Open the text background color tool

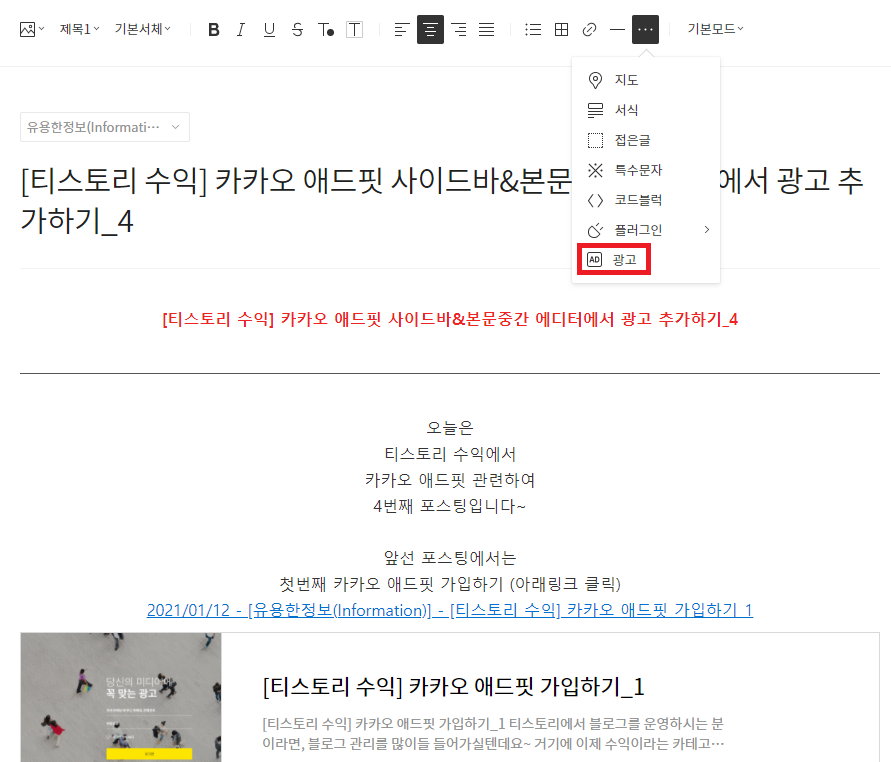click(354, 30)
